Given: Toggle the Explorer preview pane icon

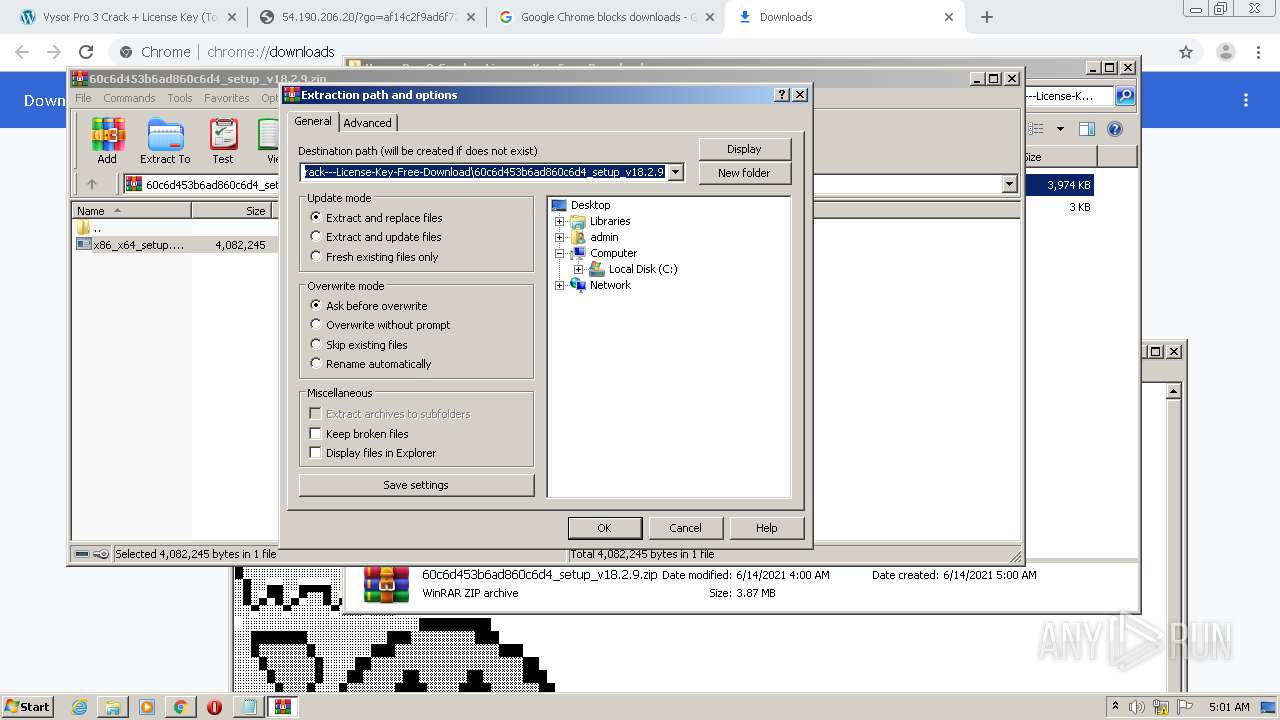Looking at the screenshot, I should pyautogui.click(x=1087, y=129).
